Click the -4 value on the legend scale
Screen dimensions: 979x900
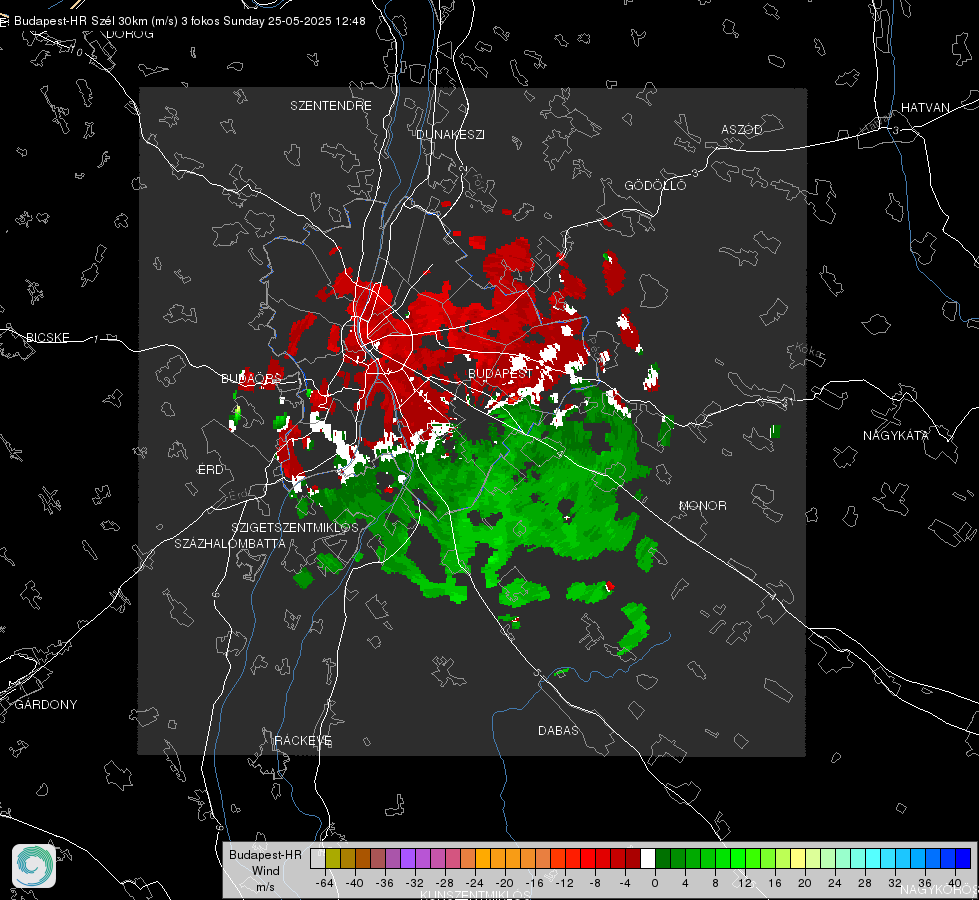click(625, 883)
